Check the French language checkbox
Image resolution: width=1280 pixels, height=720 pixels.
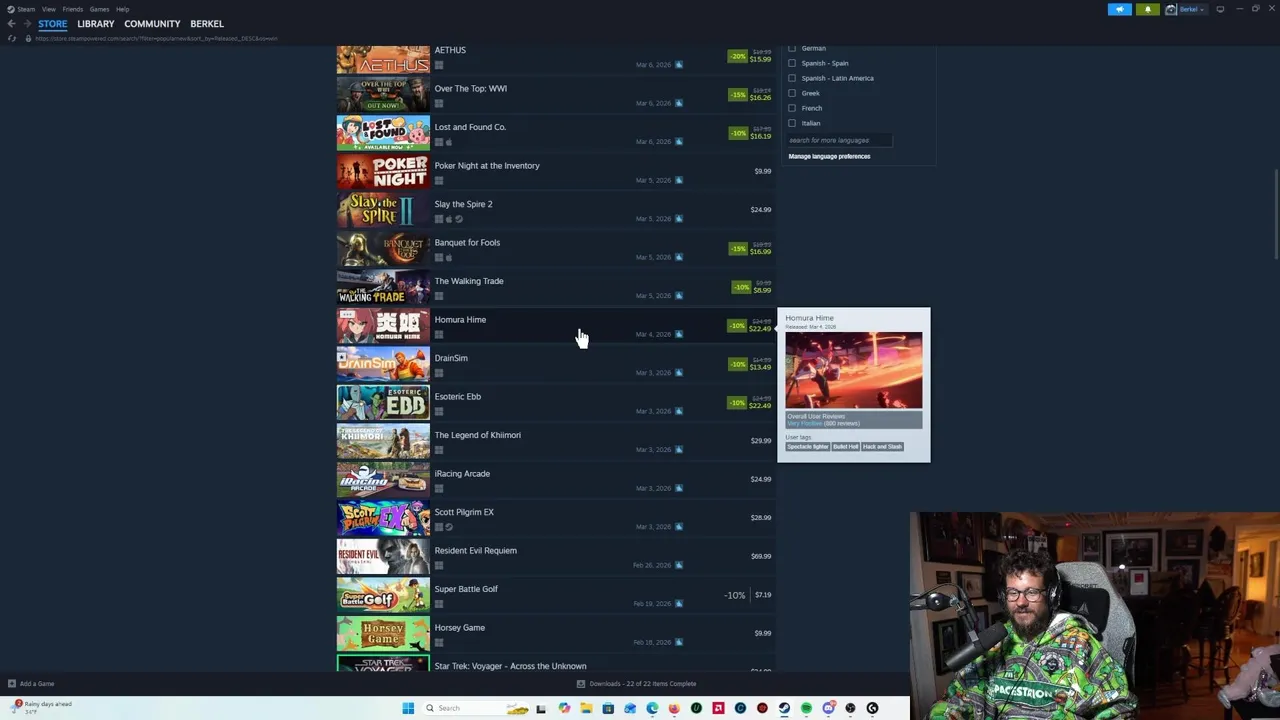[x=792, y=108]
